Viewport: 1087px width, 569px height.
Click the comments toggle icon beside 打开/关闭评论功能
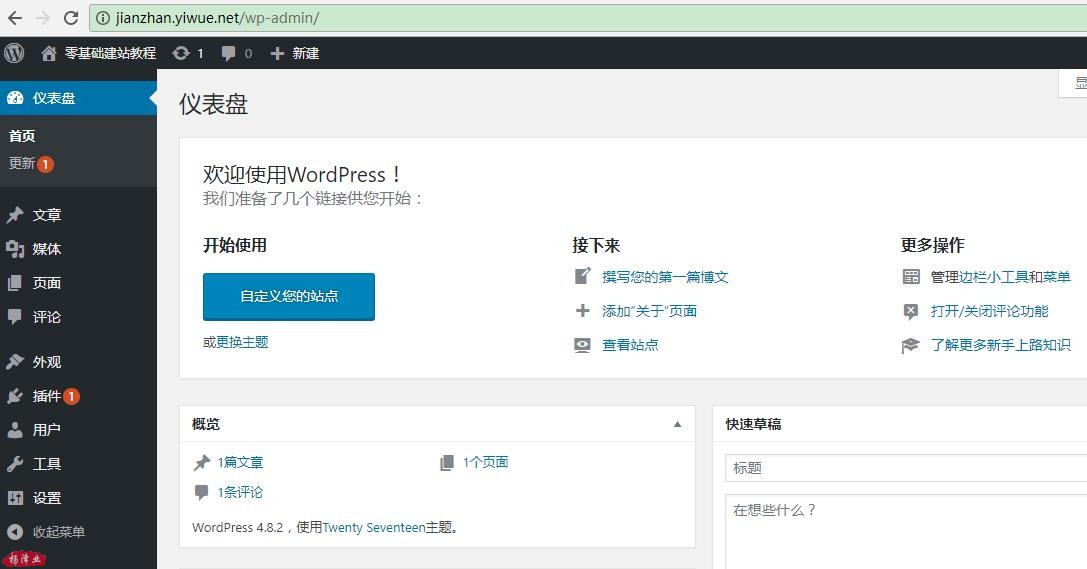pyautogui.click(x=911, y=311)
